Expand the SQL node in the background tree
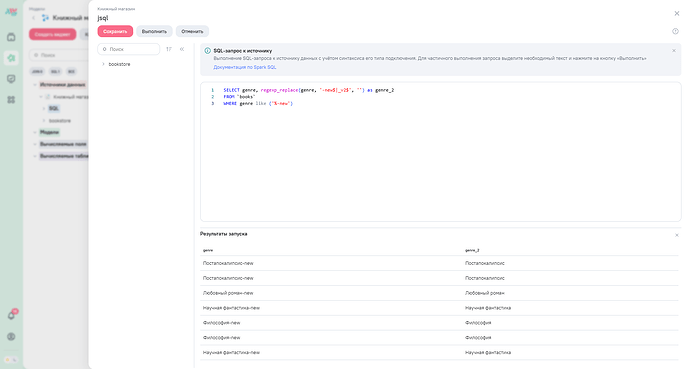Screen dimensions: 690x369 coord(44,109)
